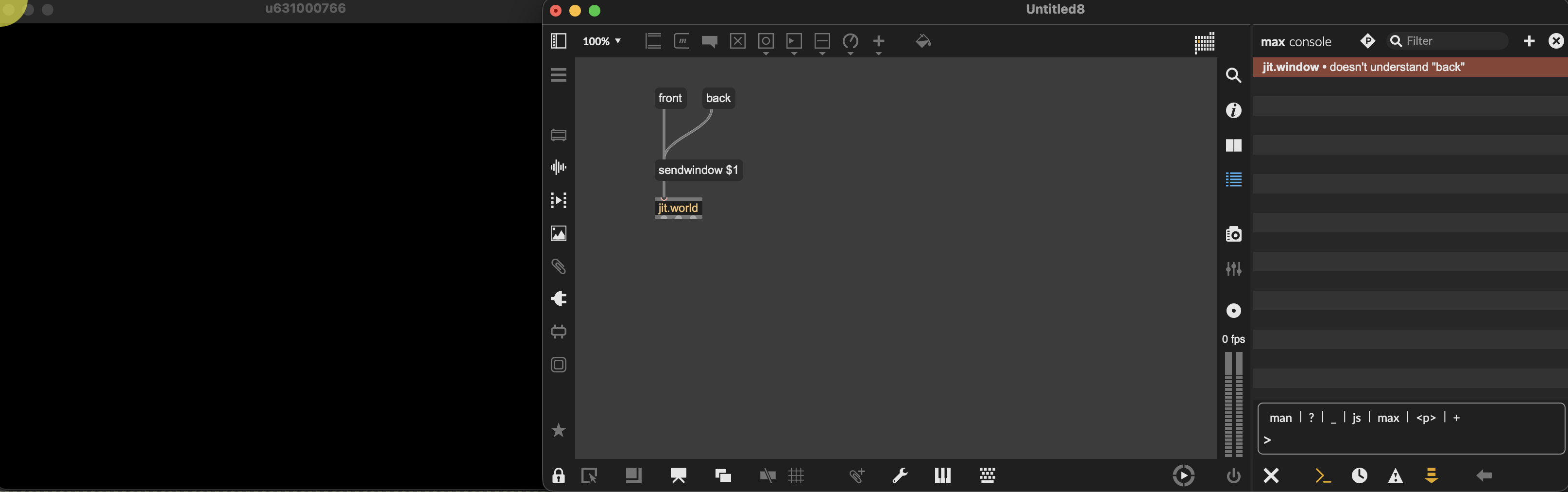This screenshot has width=1568, height=492.
Task: Click the 'front' message box
Action: (669, 98)
